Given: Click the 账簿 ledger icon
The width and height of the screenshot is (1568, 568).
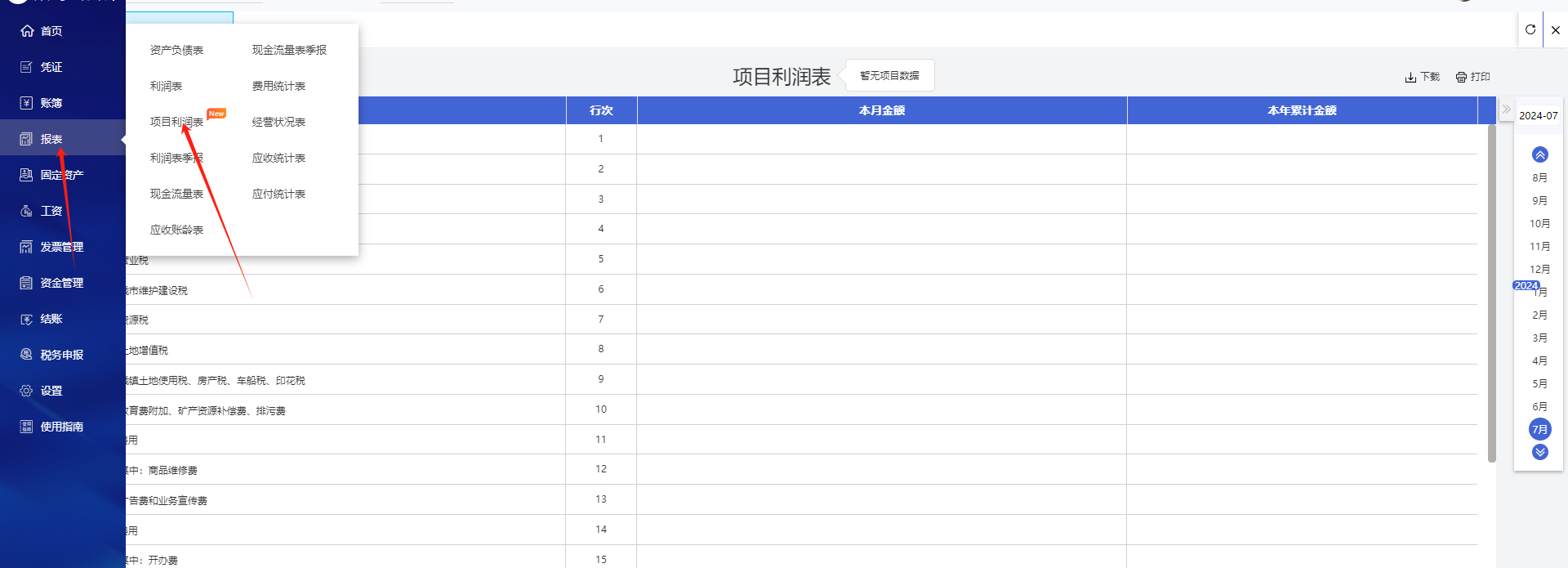Looking at the screenshot, I should [x=27, y=103].
